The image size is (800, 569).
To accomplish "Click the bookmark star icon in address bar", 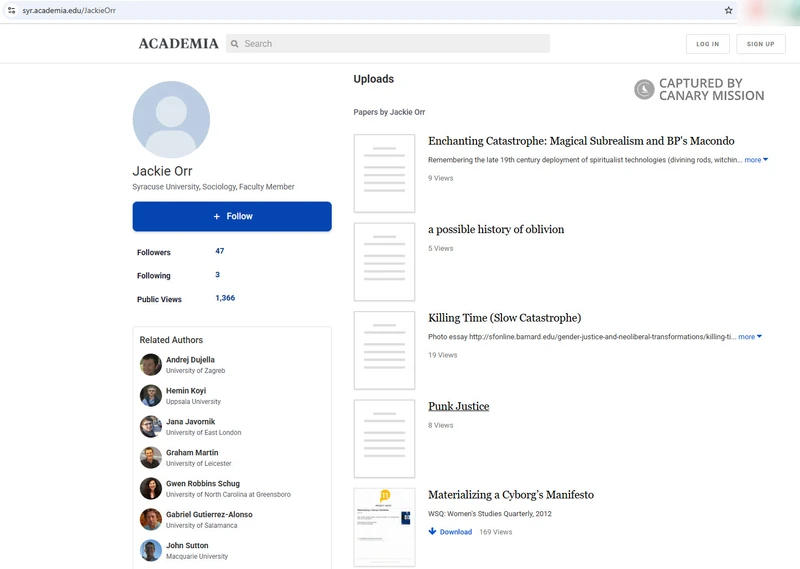I will coord(728,10).
